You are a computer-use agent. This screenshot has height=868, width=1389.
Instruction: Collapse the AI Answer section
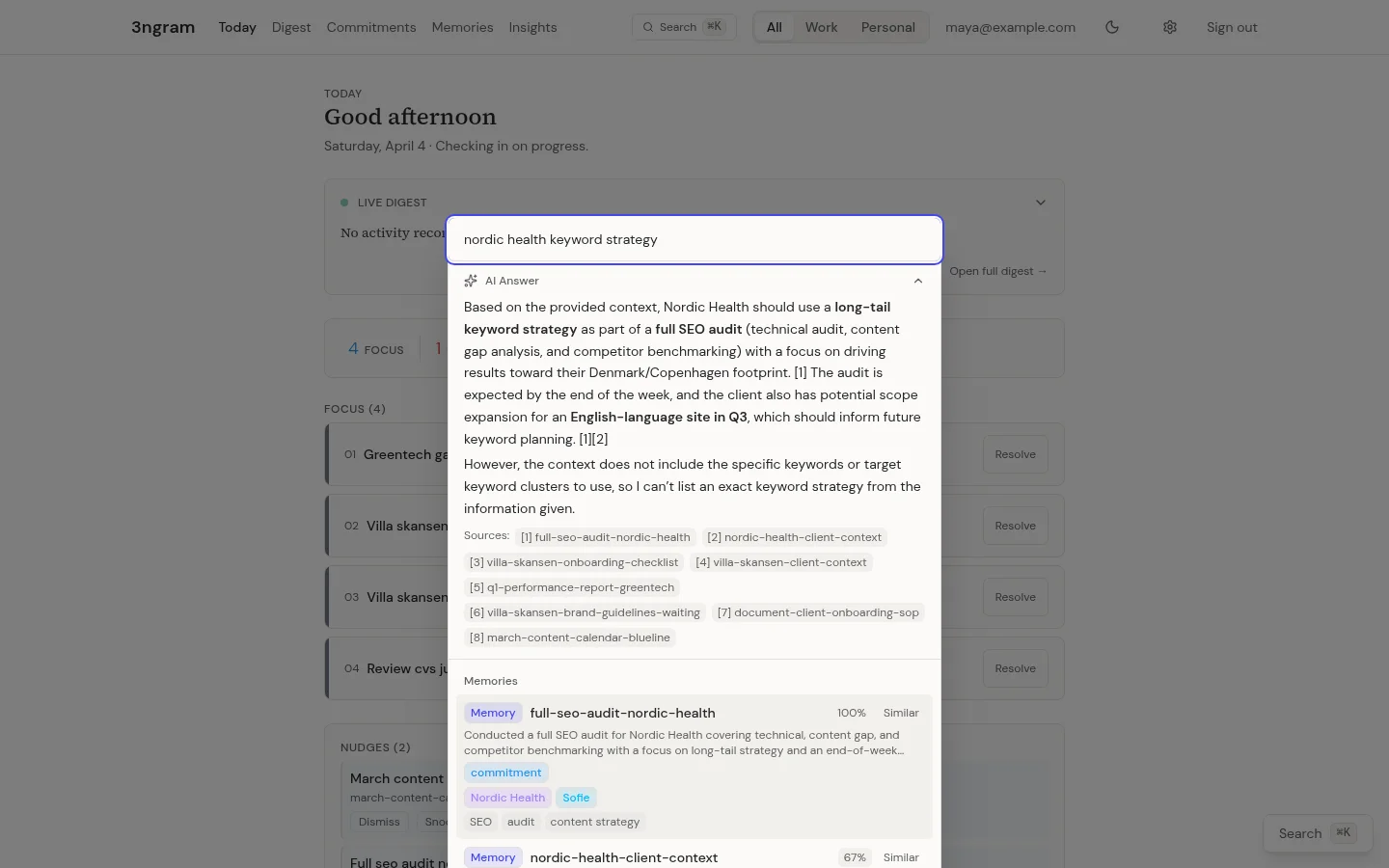917,281
